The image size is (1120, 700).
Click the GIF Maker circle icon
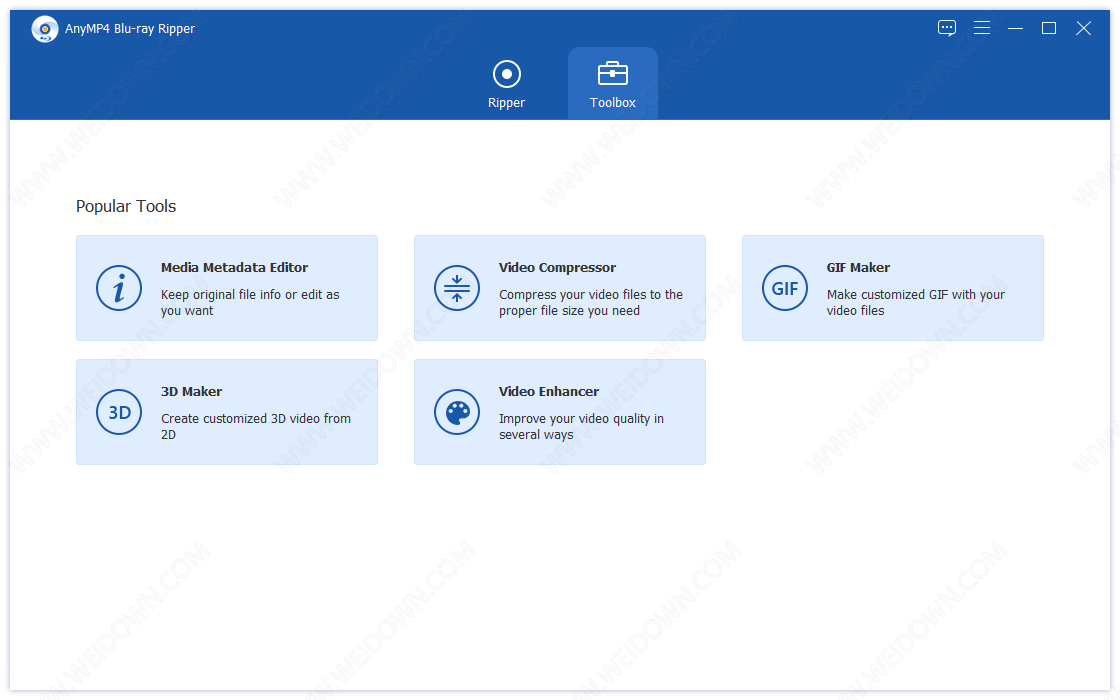[784, 288]
